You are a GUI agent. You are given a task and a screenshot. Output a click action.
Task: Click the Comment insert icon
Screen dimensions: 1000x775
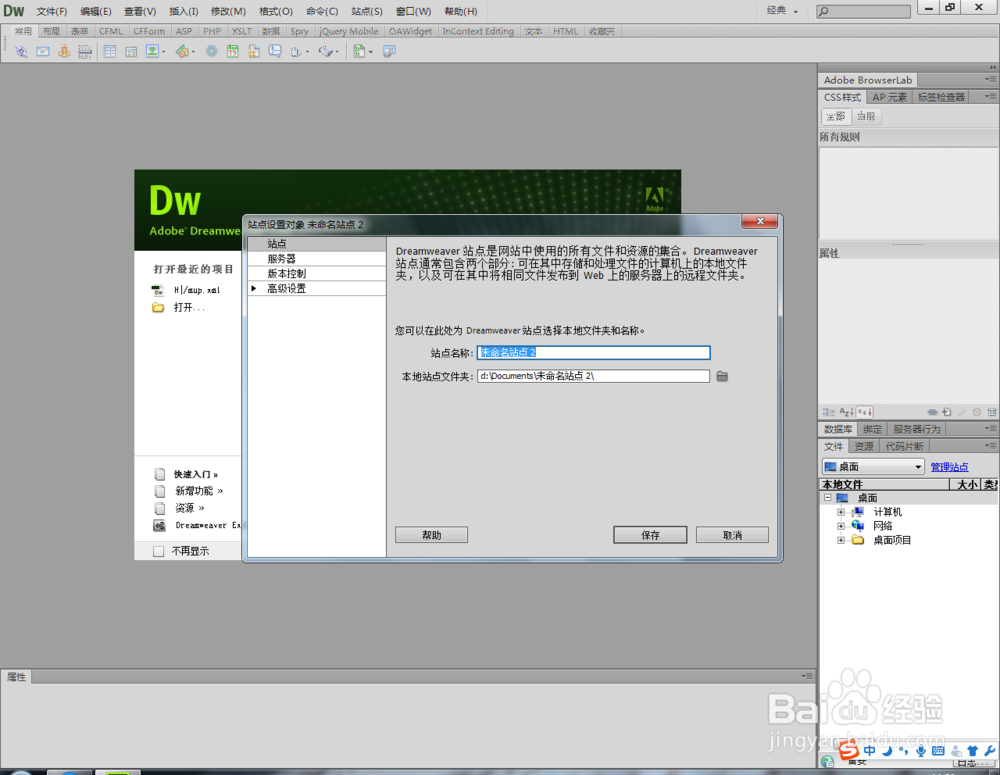(x=275, y=51)
